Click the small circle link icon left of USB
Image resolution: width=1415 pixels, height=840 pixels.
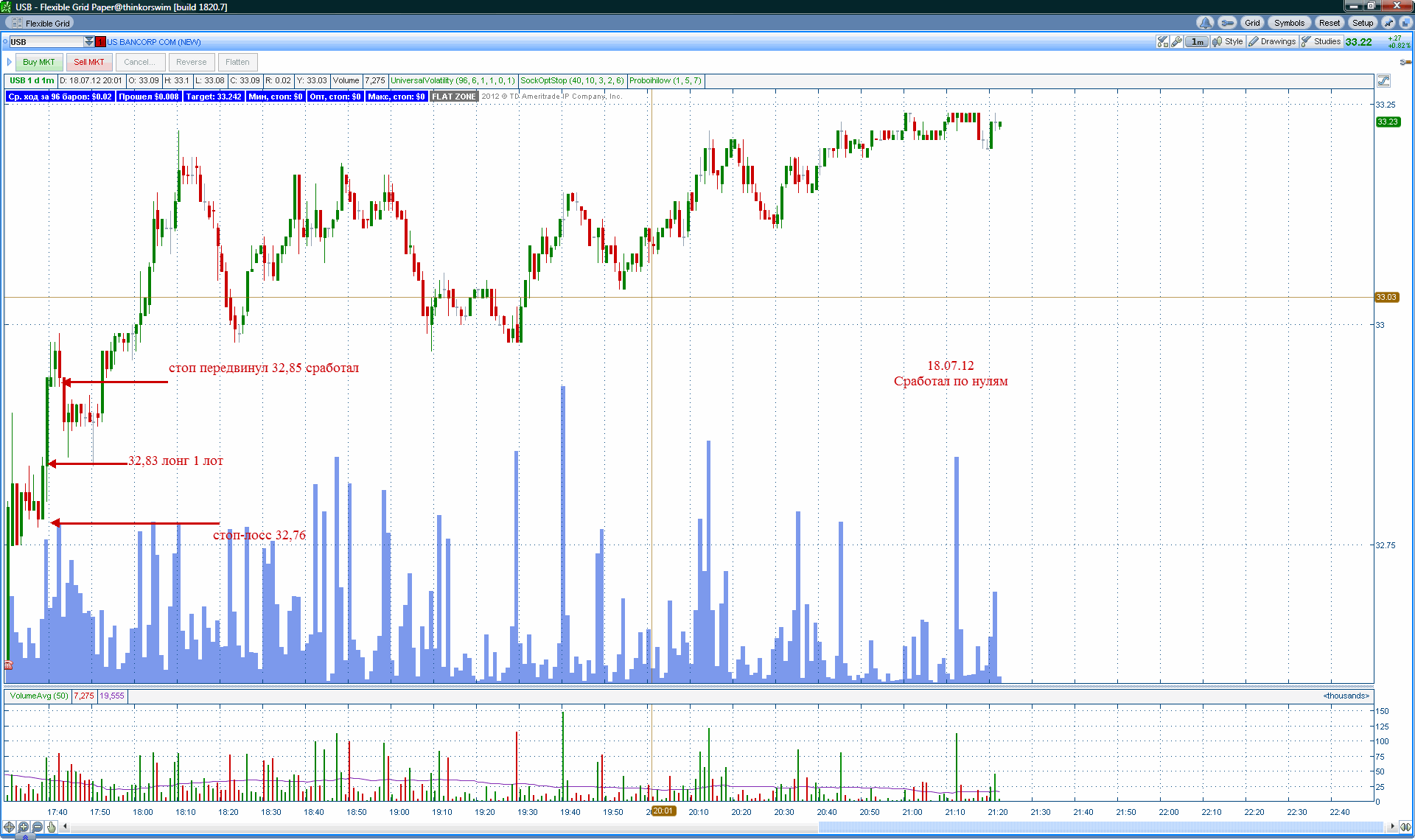pos(6,42)
